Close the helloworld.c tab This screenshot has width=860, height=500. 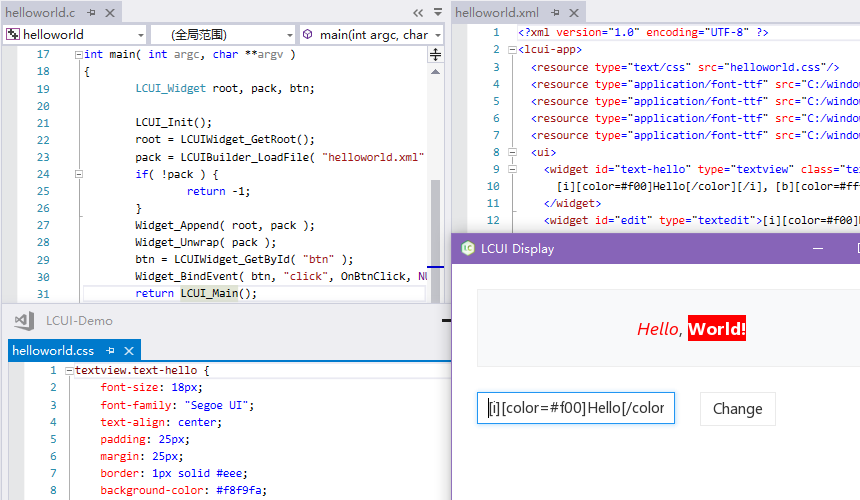(x=110, y=13)
